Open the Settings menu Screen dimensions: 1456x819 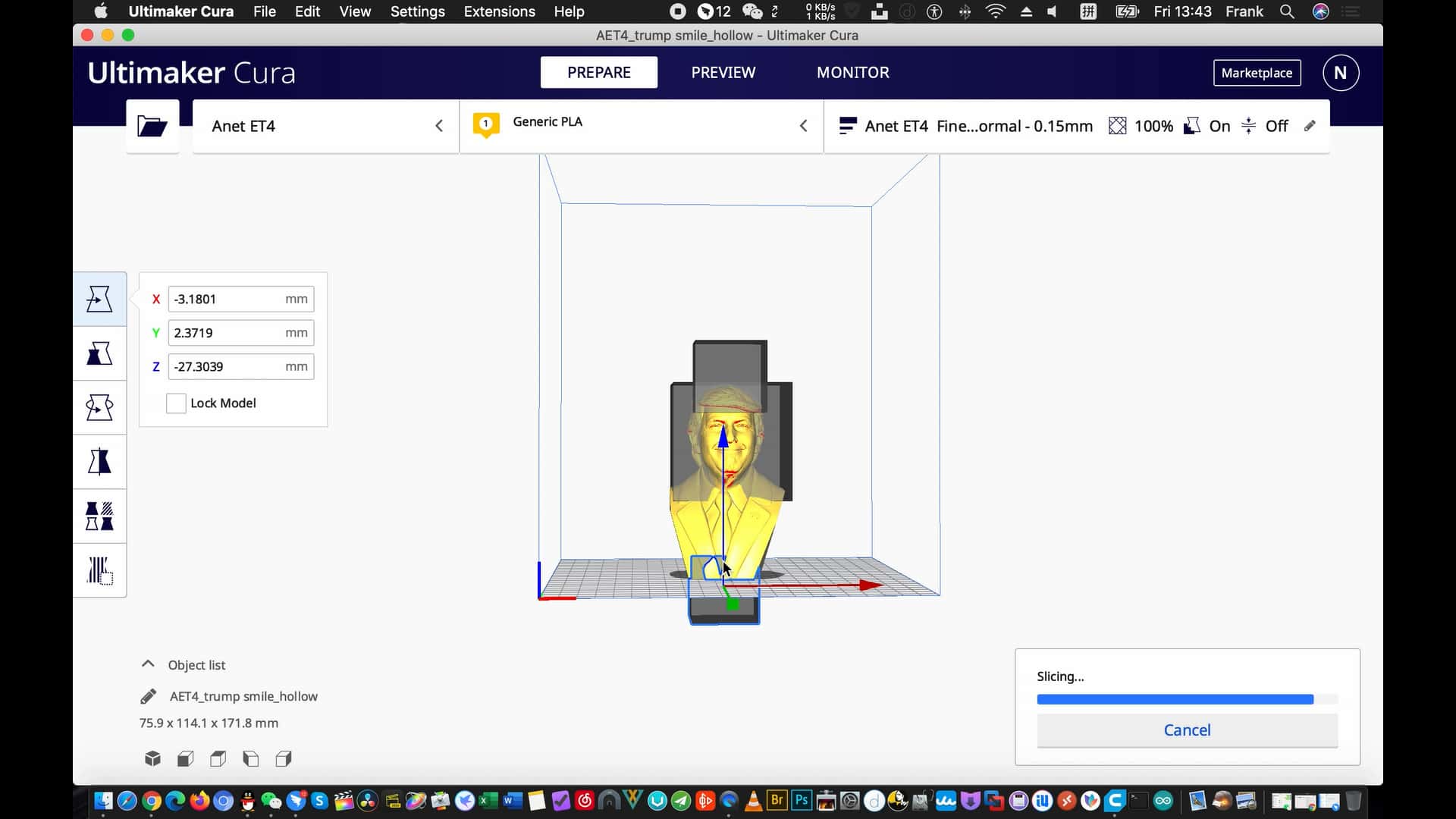click(x=417, y=11)
